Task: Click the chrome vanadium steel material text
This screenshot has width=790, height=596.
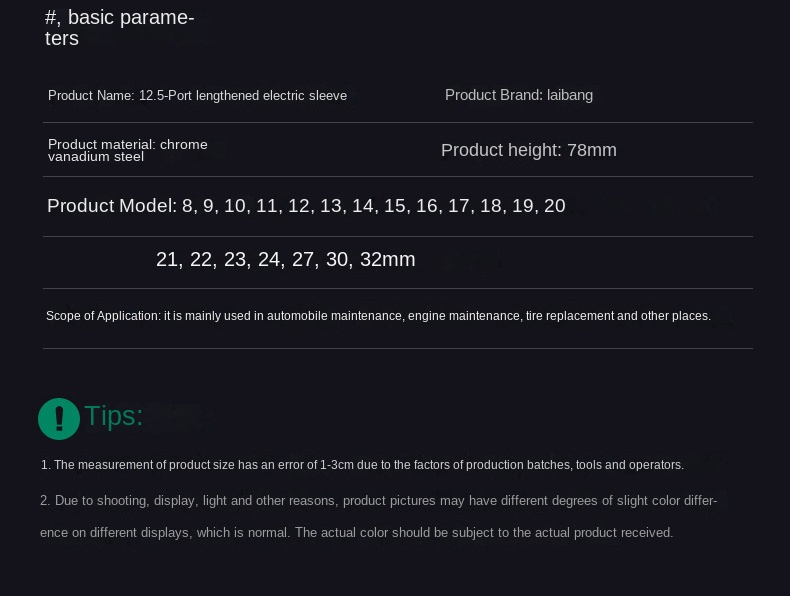Action: 127,150
